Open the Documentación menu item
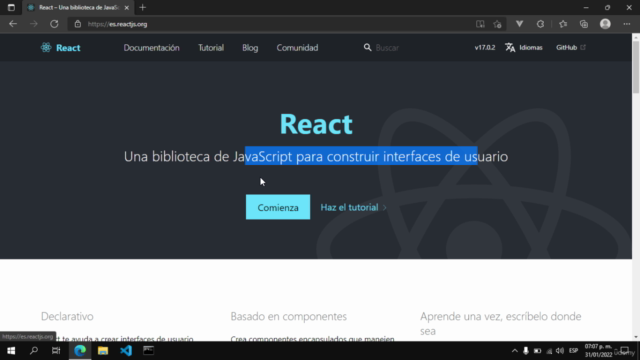This screenshot has width=640, height=360. coord(151,48)
